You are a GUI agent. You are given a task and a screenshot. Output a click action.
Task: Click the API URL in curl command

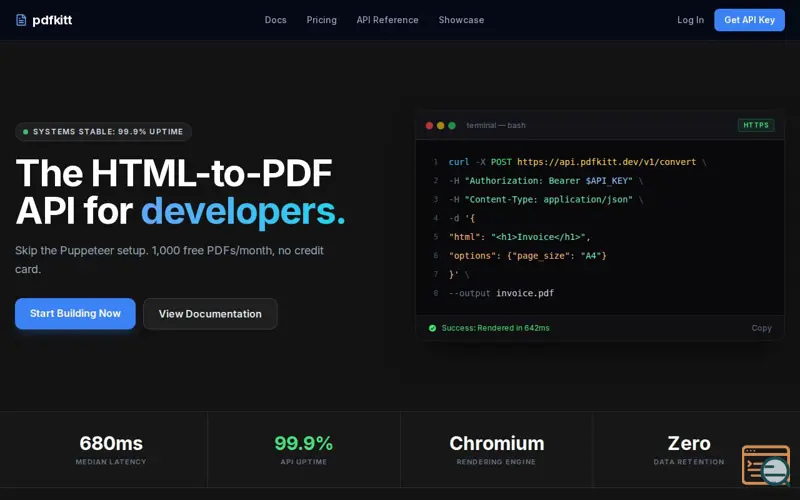pos(606,162)
